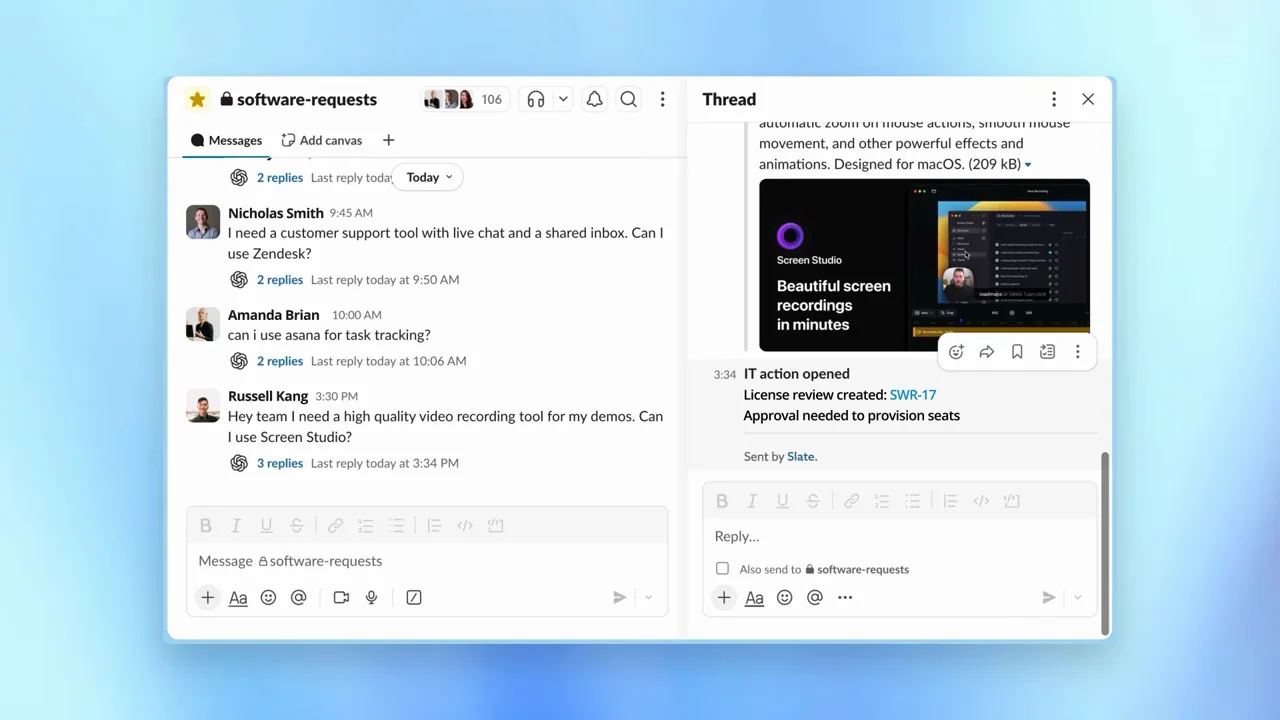The image size is (1280, 720).
Task: Open the Screen Studio preview image
Action: click(924, 265)
